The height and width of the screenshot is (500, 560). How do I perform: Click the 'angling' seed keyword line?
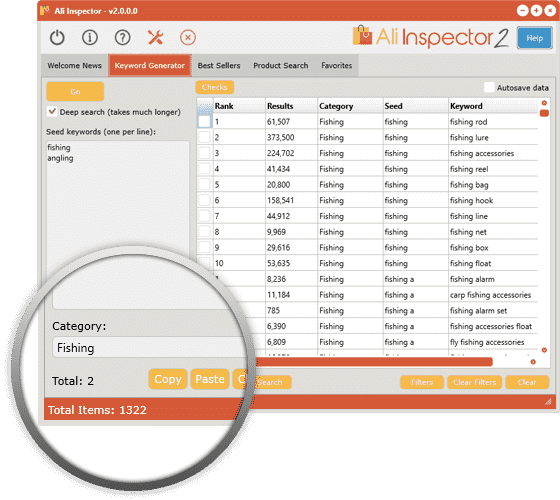point(60,158)
